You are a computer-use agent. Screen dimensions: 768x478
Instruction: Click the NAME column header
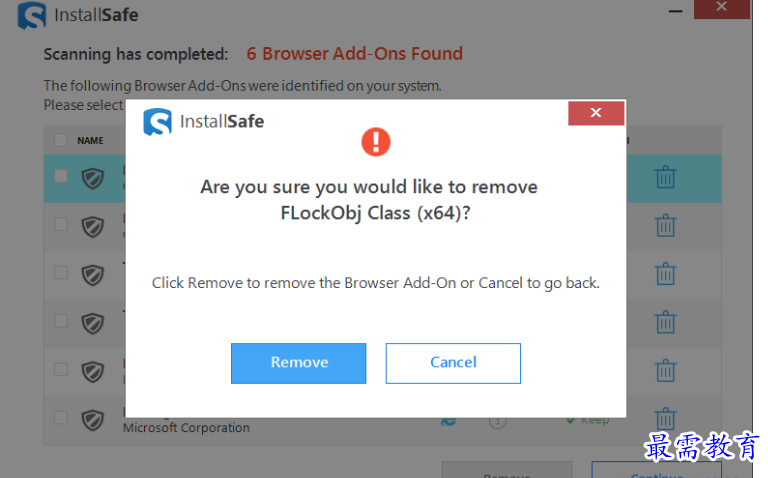[x=90, y=141]
